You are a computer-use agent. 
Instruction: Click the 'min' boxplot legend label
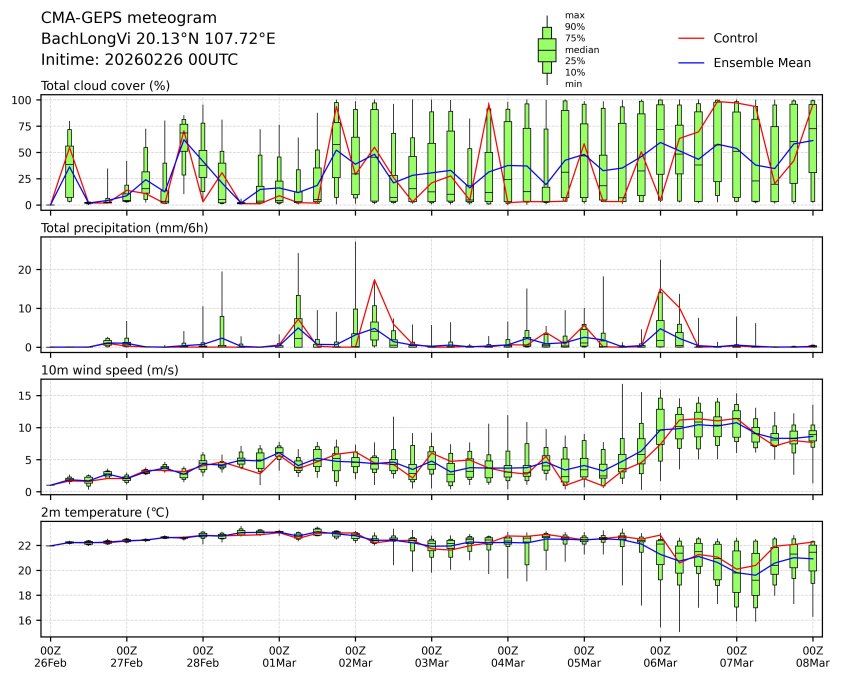(x=573, y=84)
